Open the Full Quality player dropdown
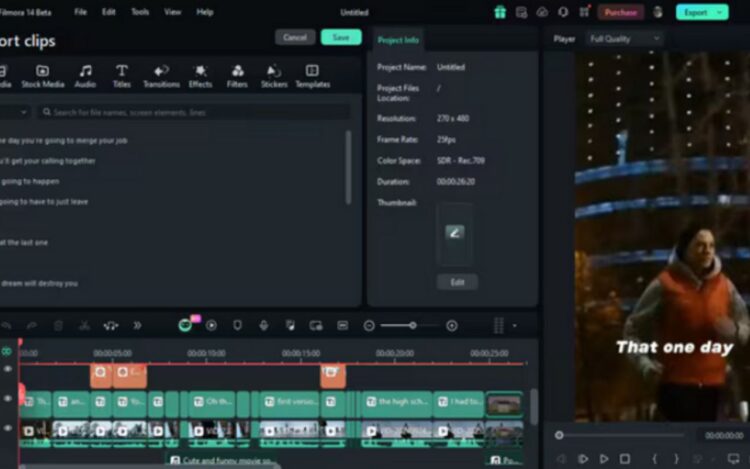This screenshot has height=469, width=750. pyautogui.click(x=624, y=39)
